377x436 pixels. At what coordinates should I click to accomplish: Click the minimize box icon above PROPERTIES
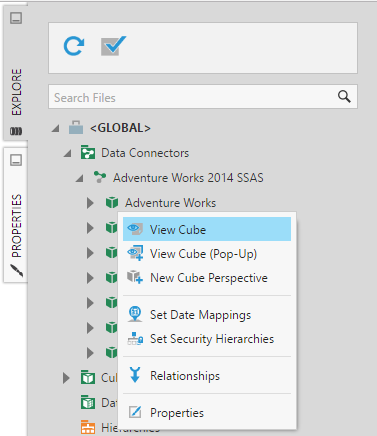point(16,160)
